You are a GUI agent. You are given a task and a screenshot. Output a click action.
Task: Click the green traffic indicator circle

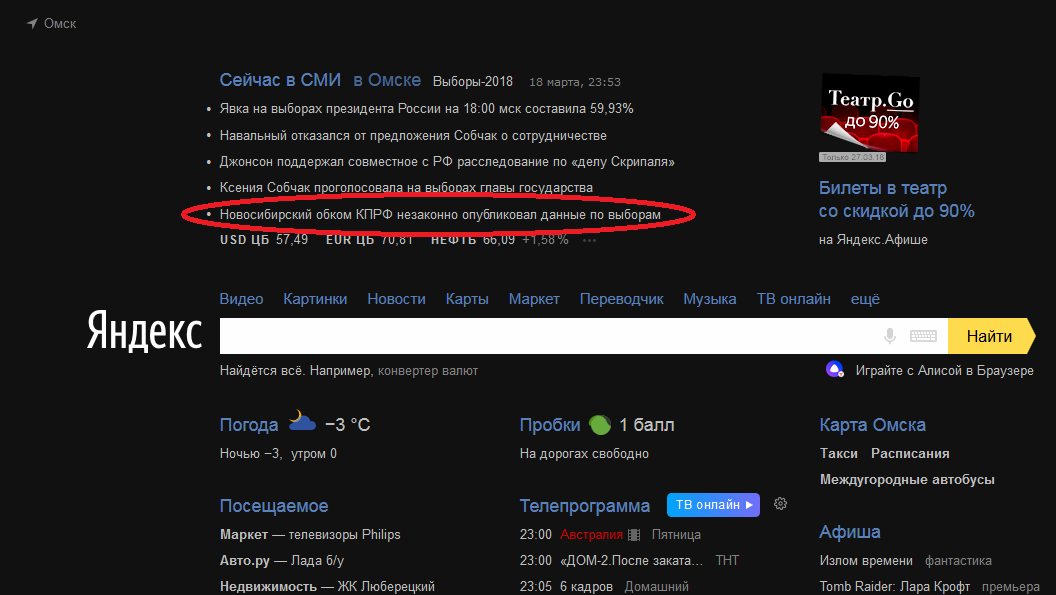tap(599, 425)
